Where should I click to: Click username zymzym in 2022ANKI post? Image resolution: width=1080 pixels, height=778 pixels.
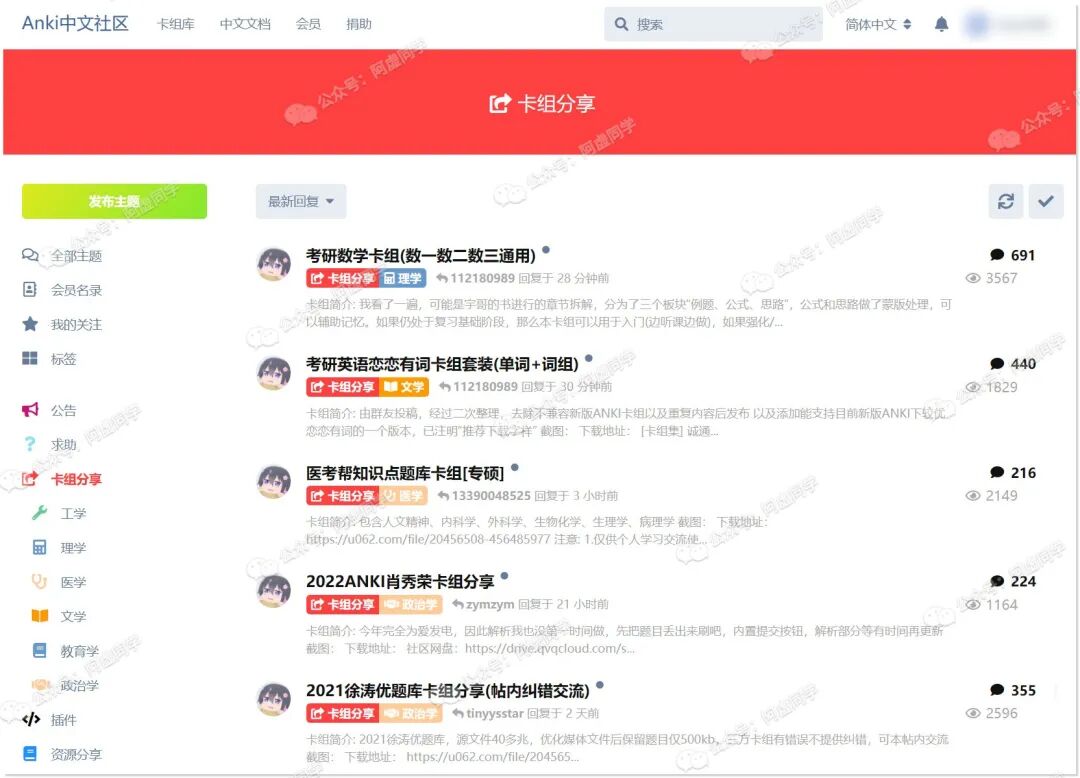click(490, 604)
